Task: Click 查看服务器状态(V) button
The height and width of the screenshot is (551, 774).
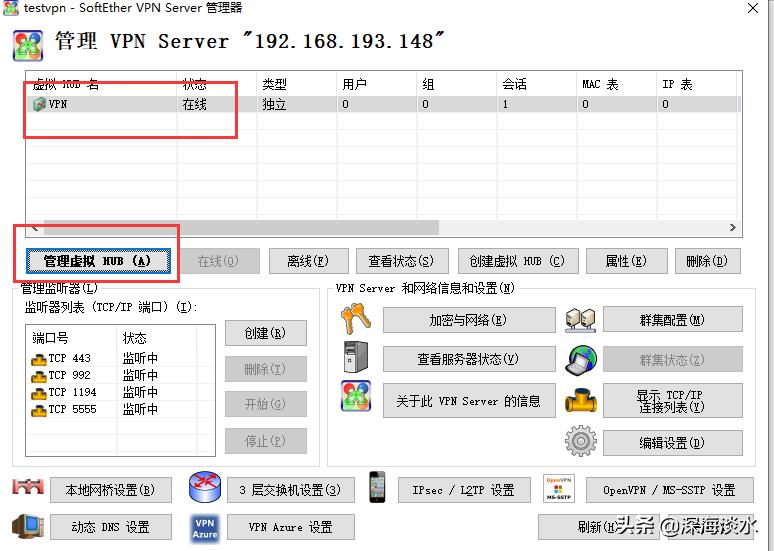Action: (469, 359)
